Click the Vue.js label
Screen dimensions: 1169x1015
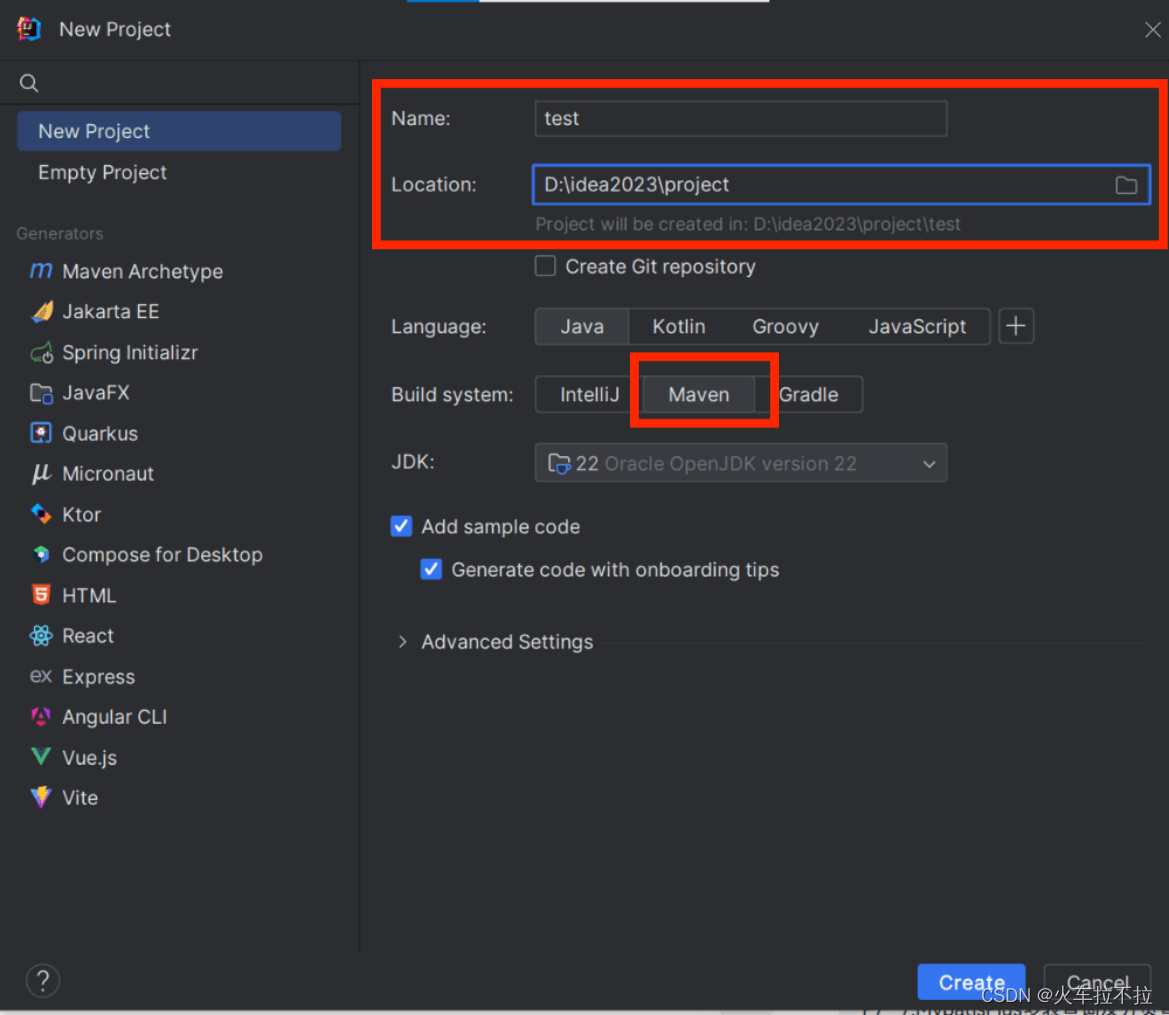click(89, 758)
